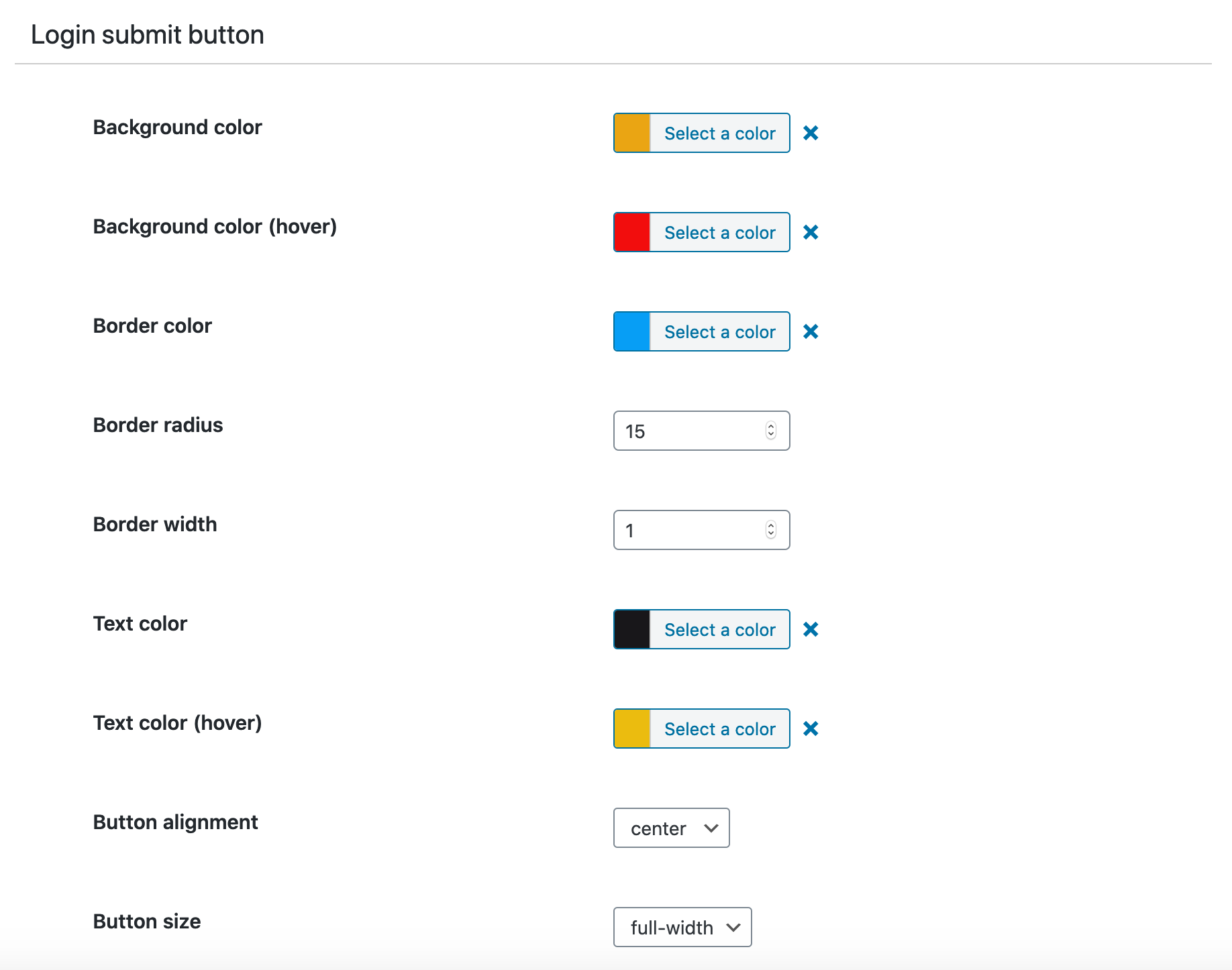Increment the Border width value

click(x=772, y=525)
